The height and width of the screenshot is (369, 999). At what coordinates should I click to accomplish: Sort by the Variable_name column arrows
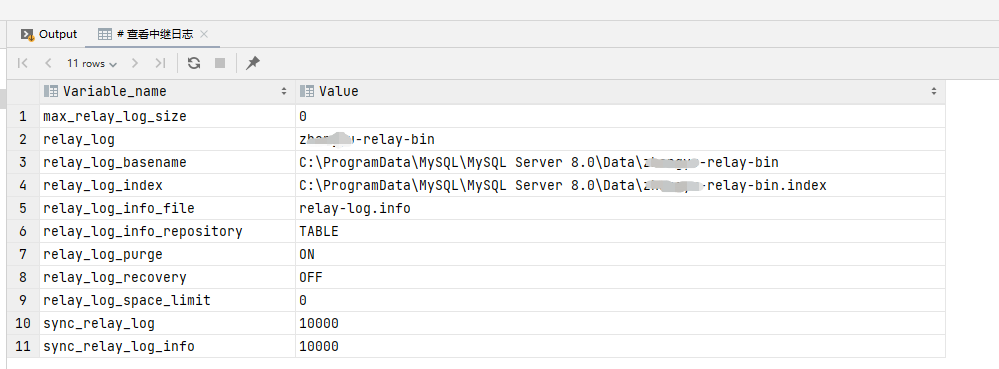click(284, 92)
